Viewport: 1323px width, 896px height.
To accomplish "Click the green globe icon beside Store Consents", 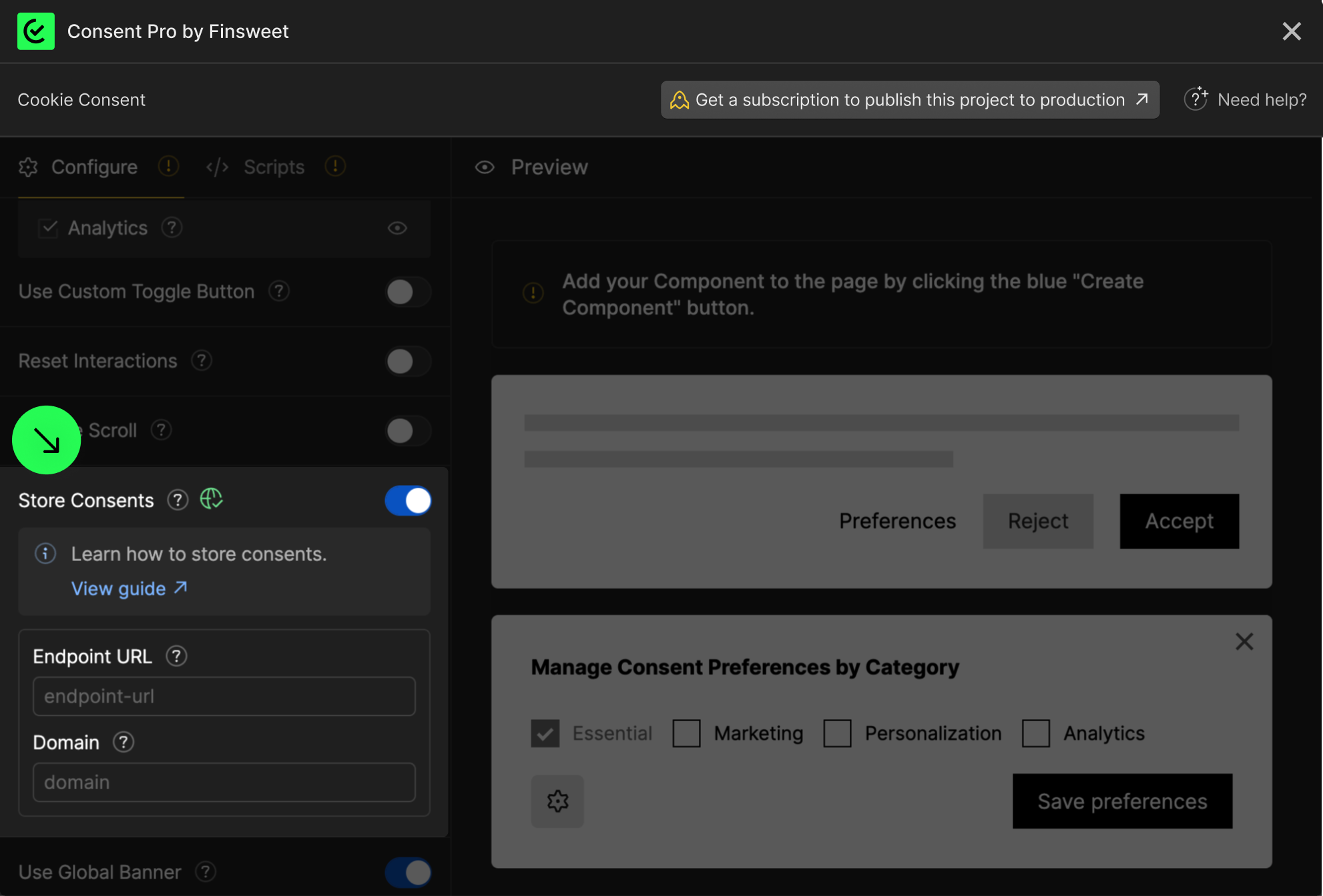I will tap(211, 498).
